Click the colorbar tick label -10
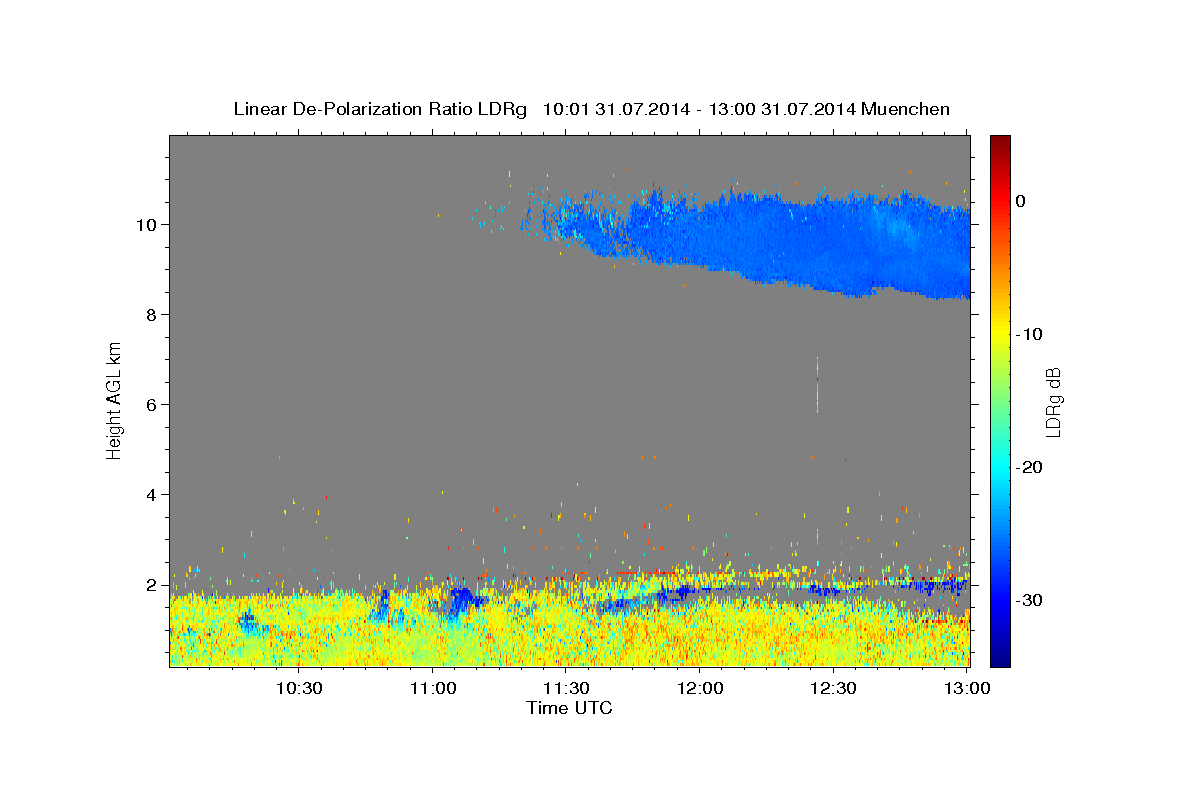This screenshot has height=800, width=1200. click(x=1030, y=334)
